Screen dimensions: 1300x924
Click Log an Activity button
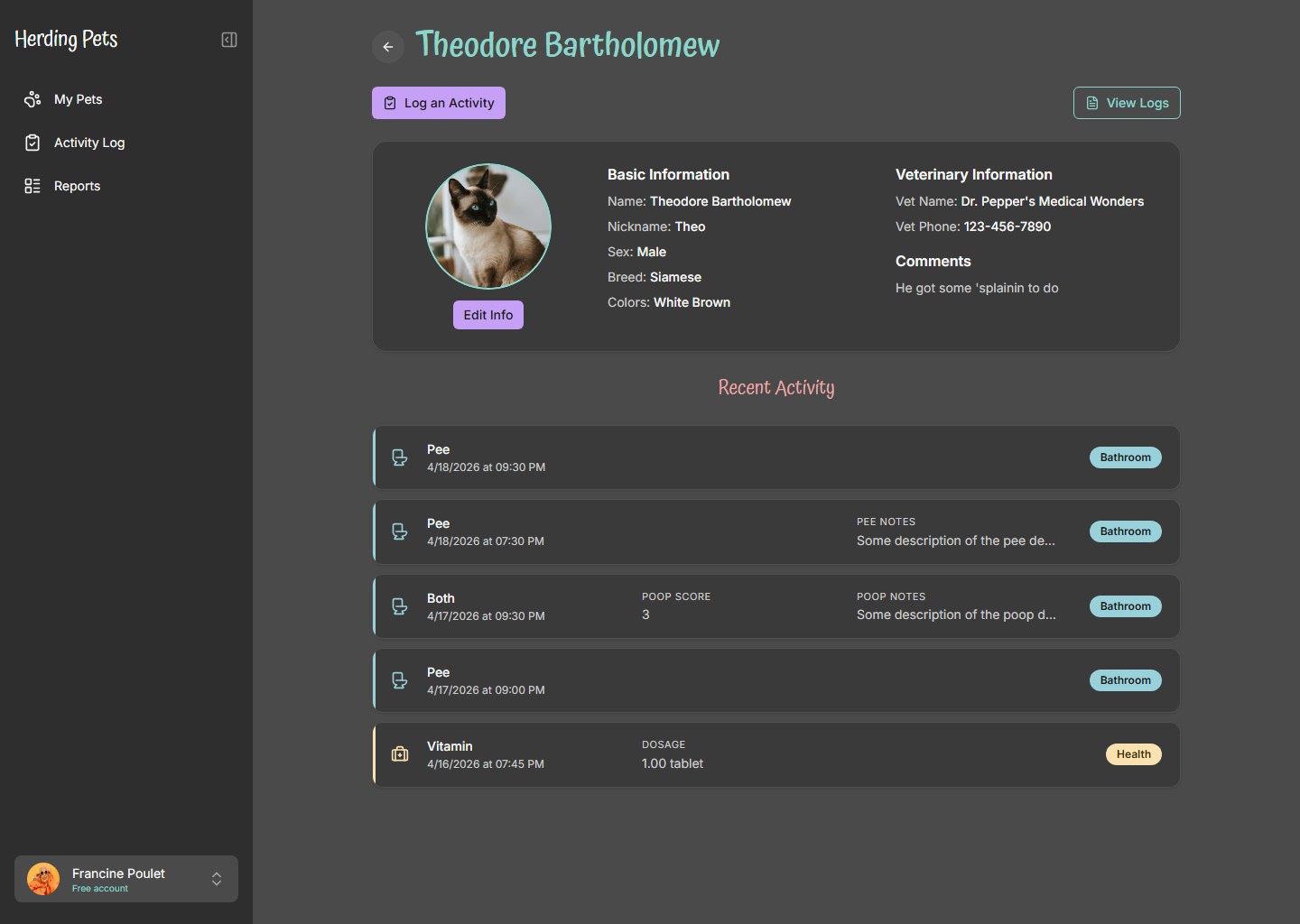pyautogui.click(x=439, y=103)
